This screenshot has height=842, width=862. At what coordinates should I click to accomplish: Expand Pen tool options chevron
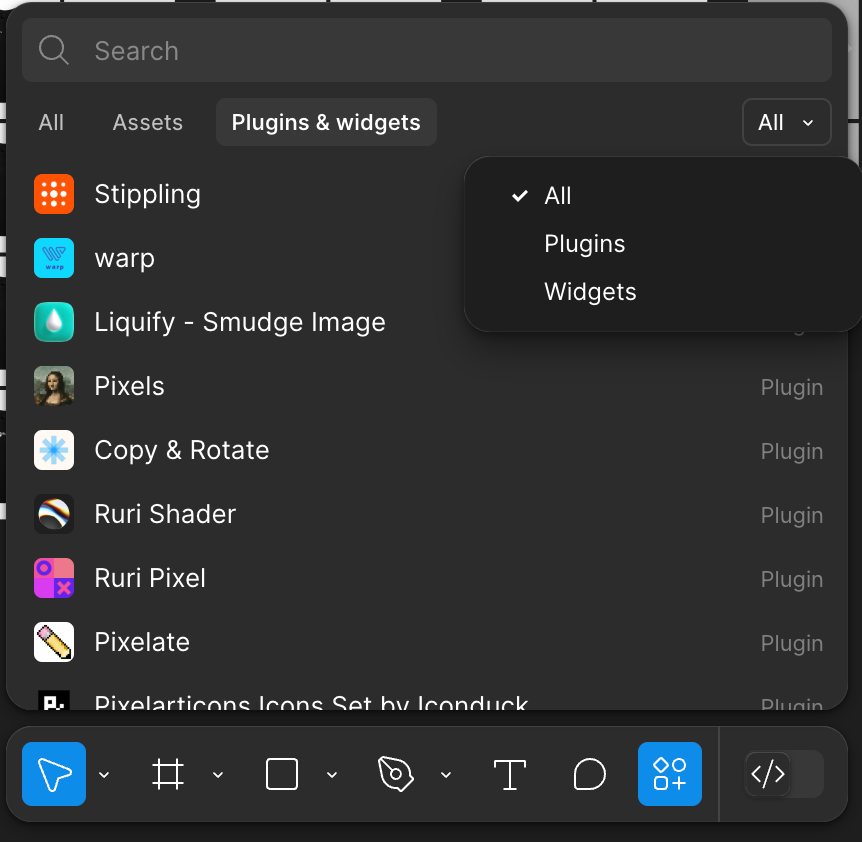(446, 774)
